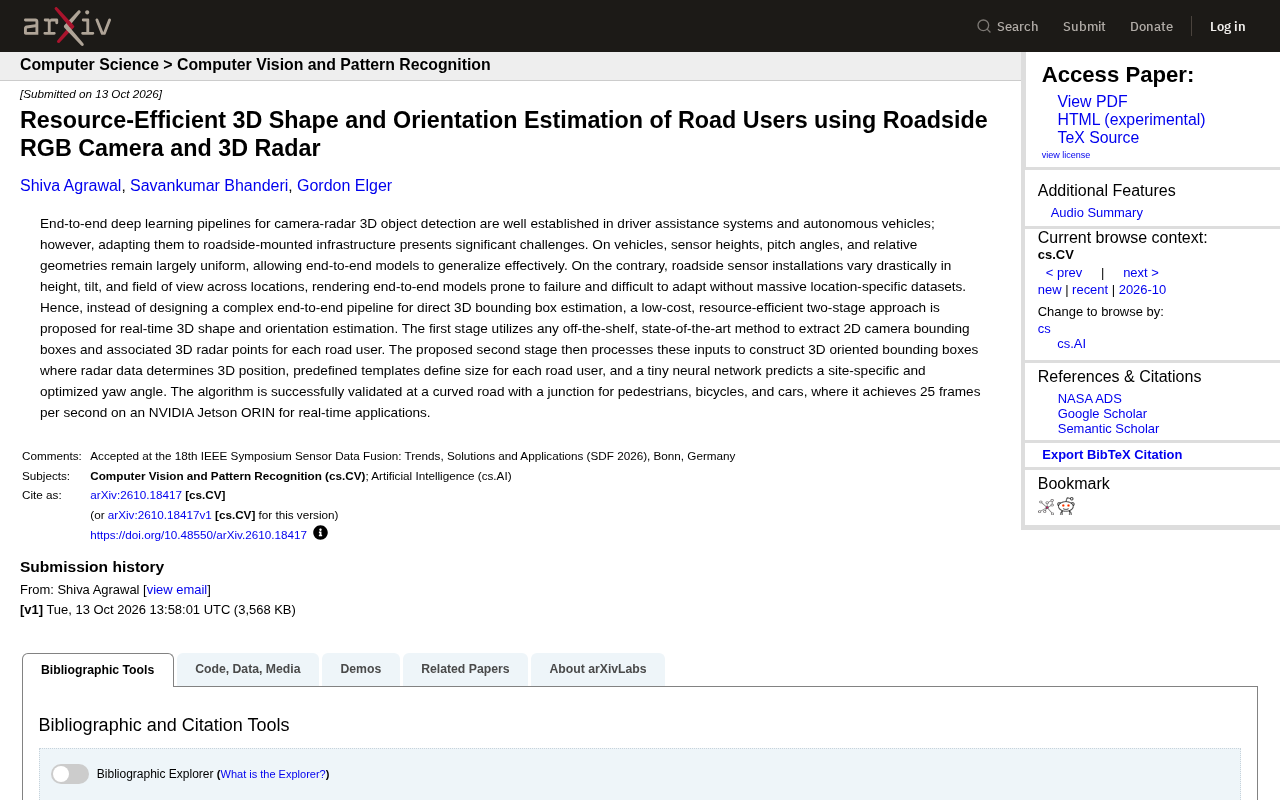Open HTML (experimental) version
The height and width of the screenshot is (800, 1280).
1131,120
